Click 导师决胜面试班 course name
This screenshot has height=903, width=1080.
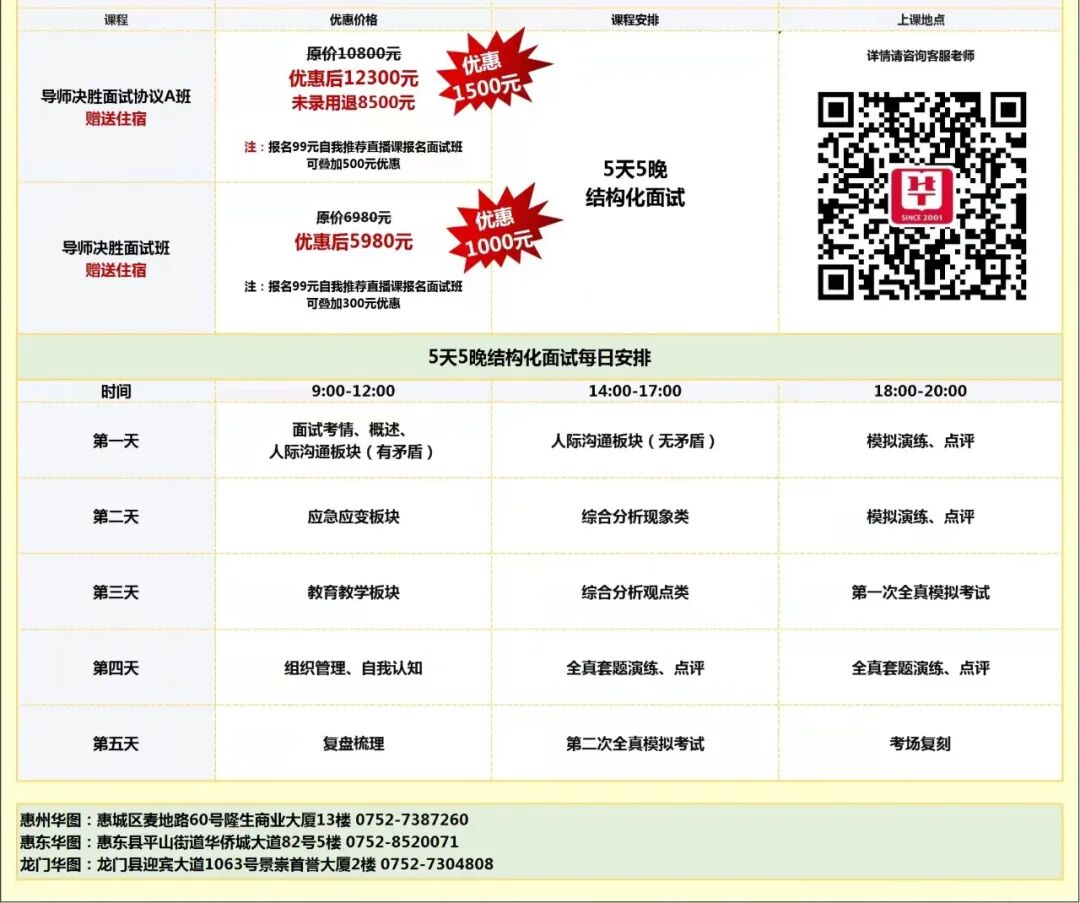coord(116,248)
